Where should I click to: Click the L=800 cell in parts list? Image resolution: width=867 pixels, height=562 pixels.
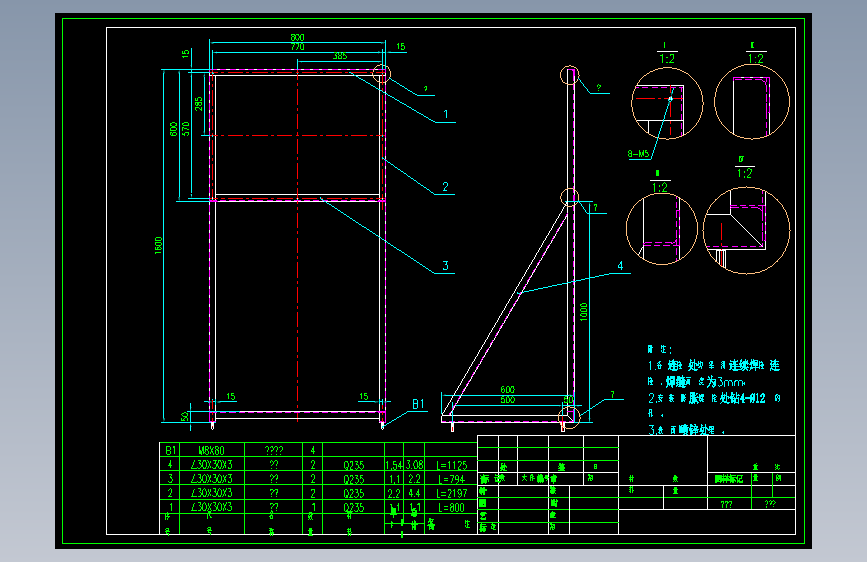pyautogui.click(x=450, y=507)
